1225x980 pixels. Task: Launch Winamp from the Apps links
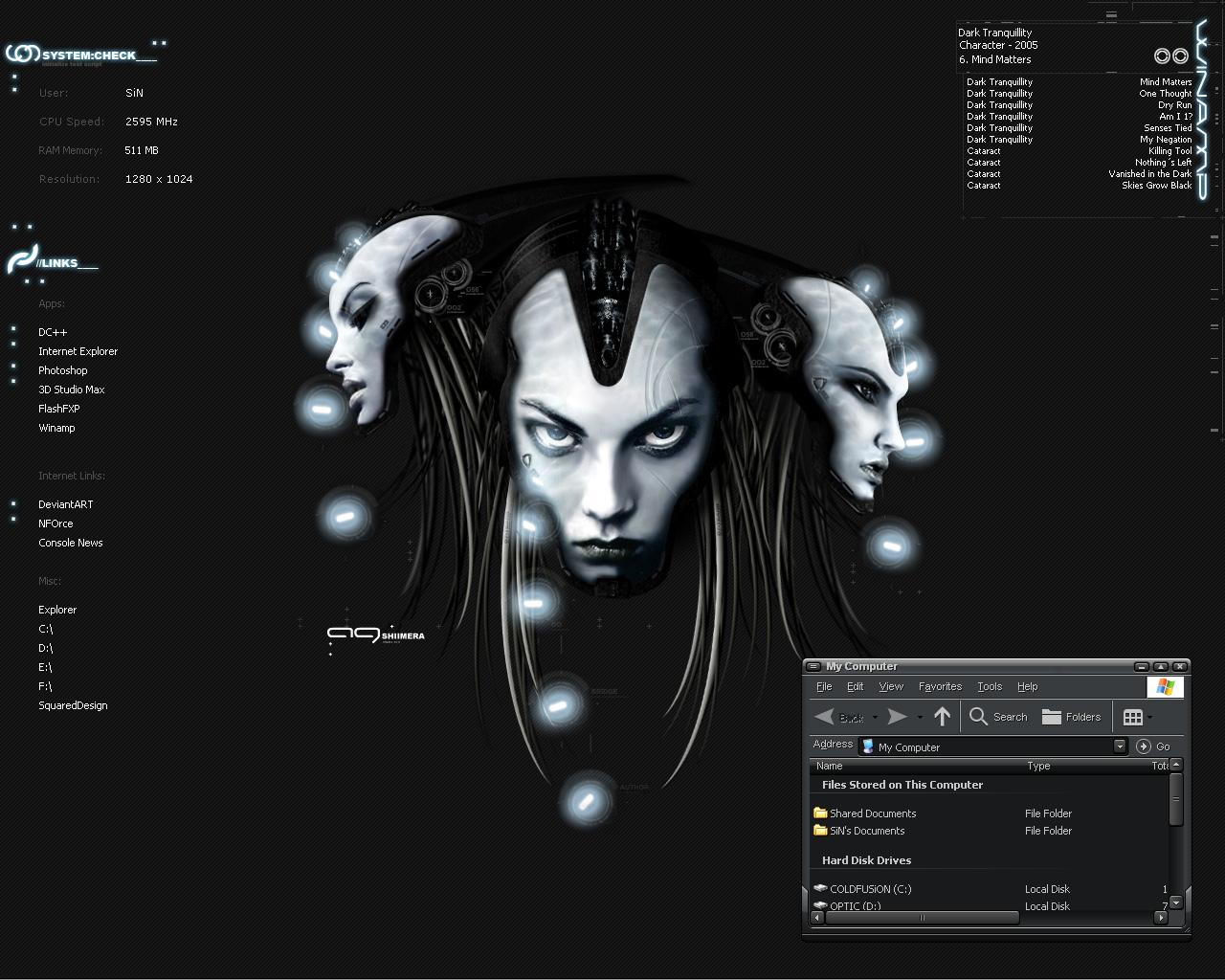pos(56,428)
